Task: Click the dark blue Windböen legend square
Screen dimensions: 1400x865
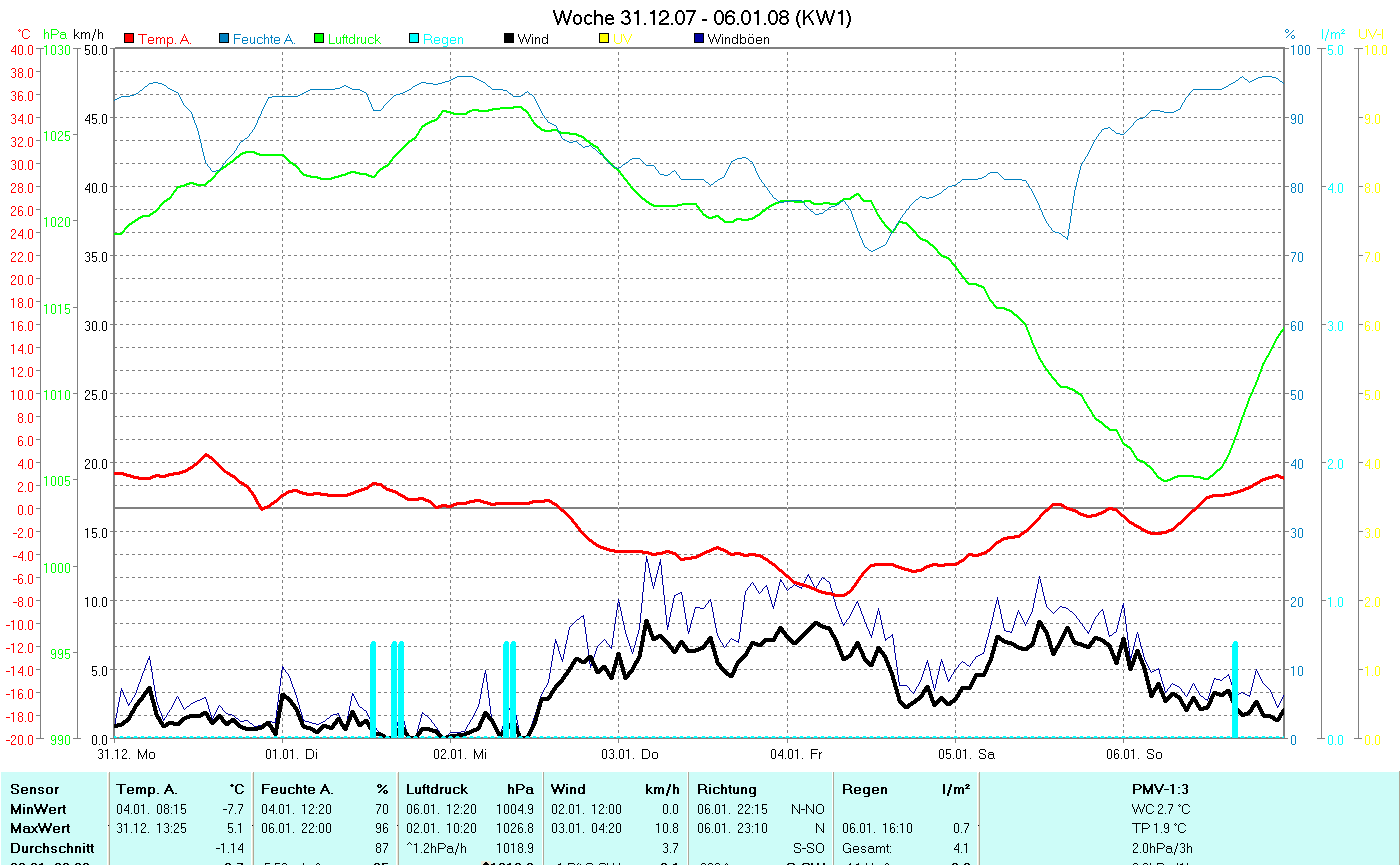Action: click(x=699, y=39)
